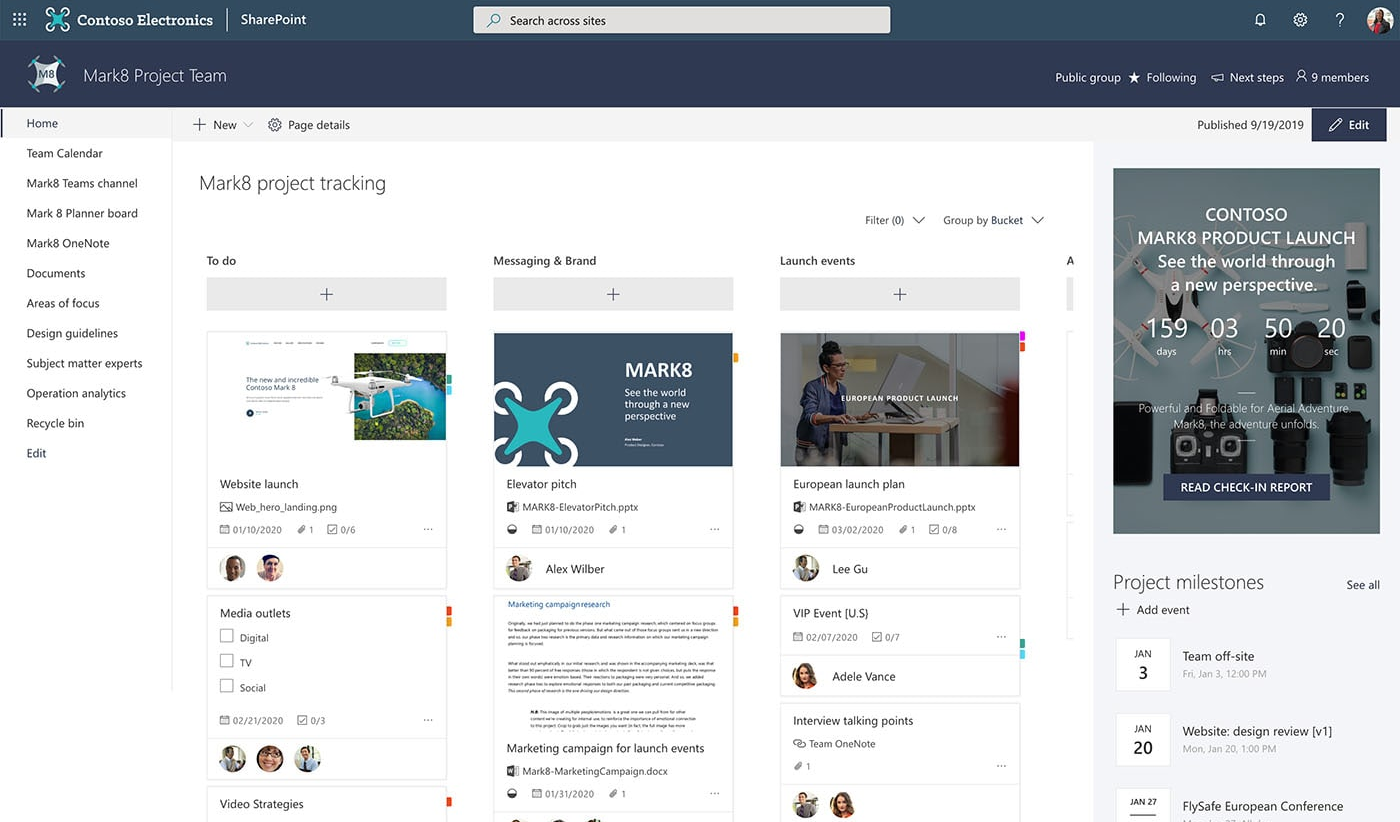
Task: Open the Website launch card thumbnail
Action: point(326,399)
